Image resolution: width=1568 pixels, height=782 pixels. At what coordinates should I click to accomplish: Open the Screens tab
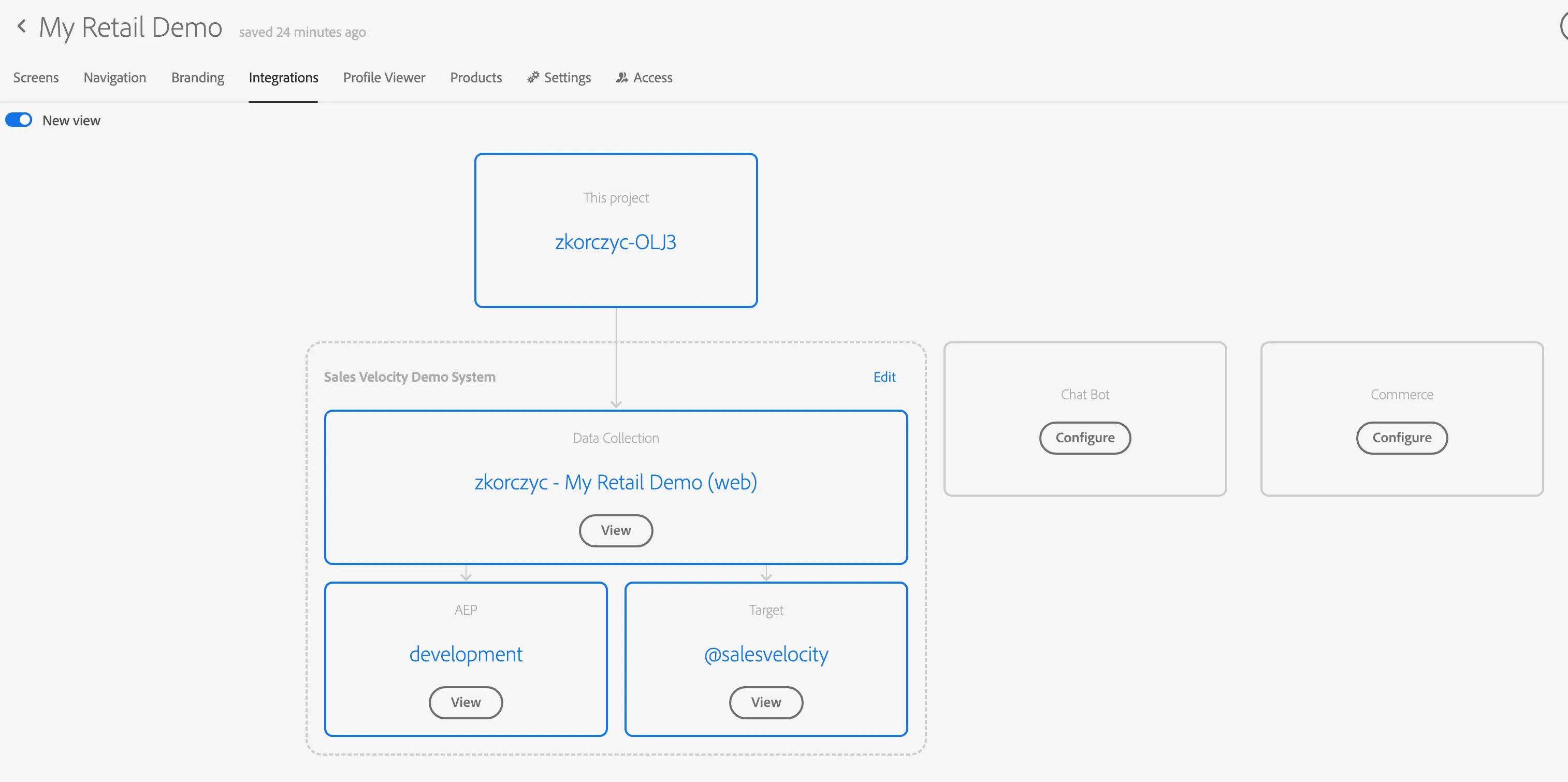[x=36, y=77]
